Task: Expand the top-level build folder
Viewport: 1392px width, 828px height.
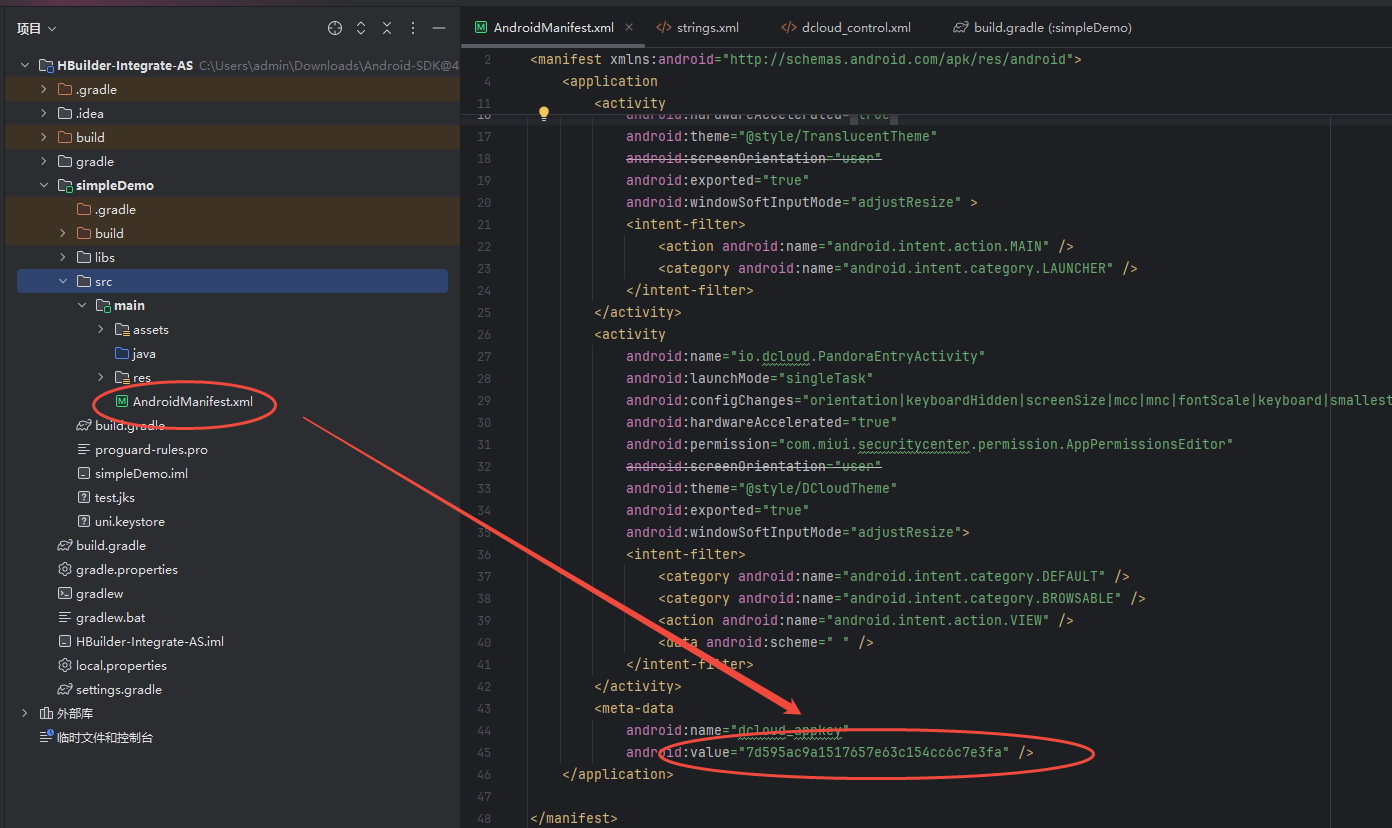Action: click(43, 137)
